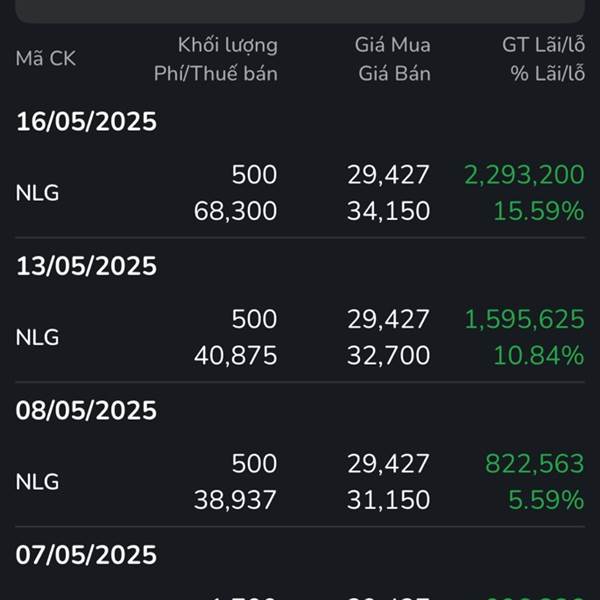Image resolution: width=600 pixels, height=600 pixels.
Task: Select the Giá Bán header label
Action: point(395,73)
